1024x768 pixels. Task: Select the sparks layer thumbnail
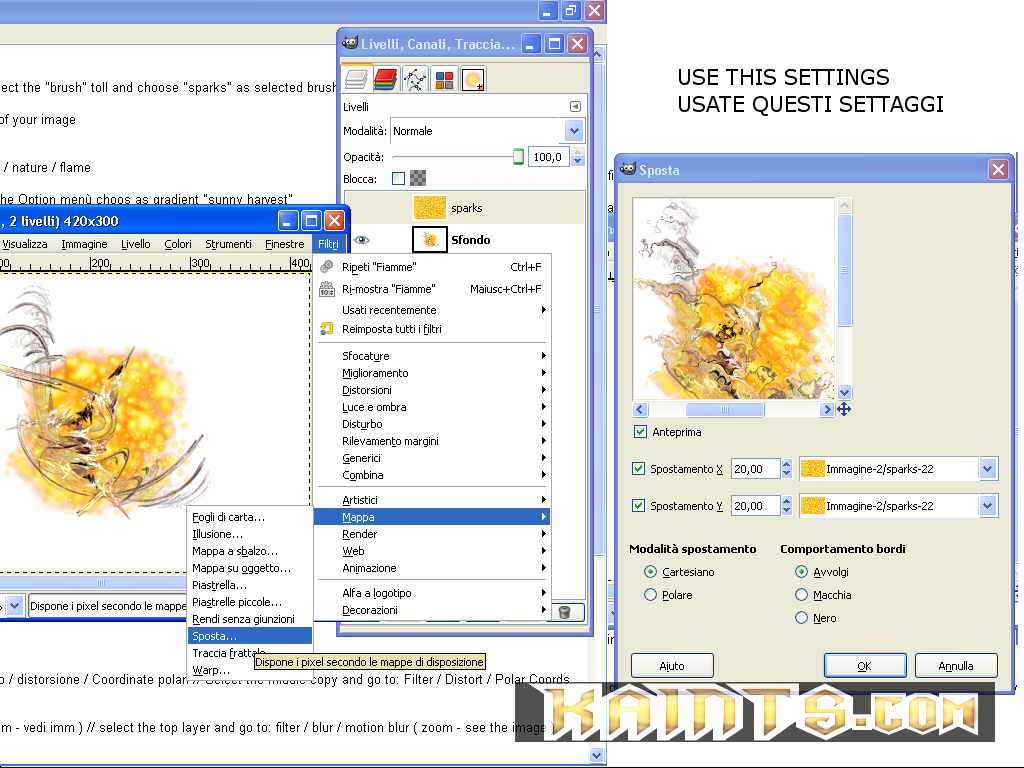[430, 208]
